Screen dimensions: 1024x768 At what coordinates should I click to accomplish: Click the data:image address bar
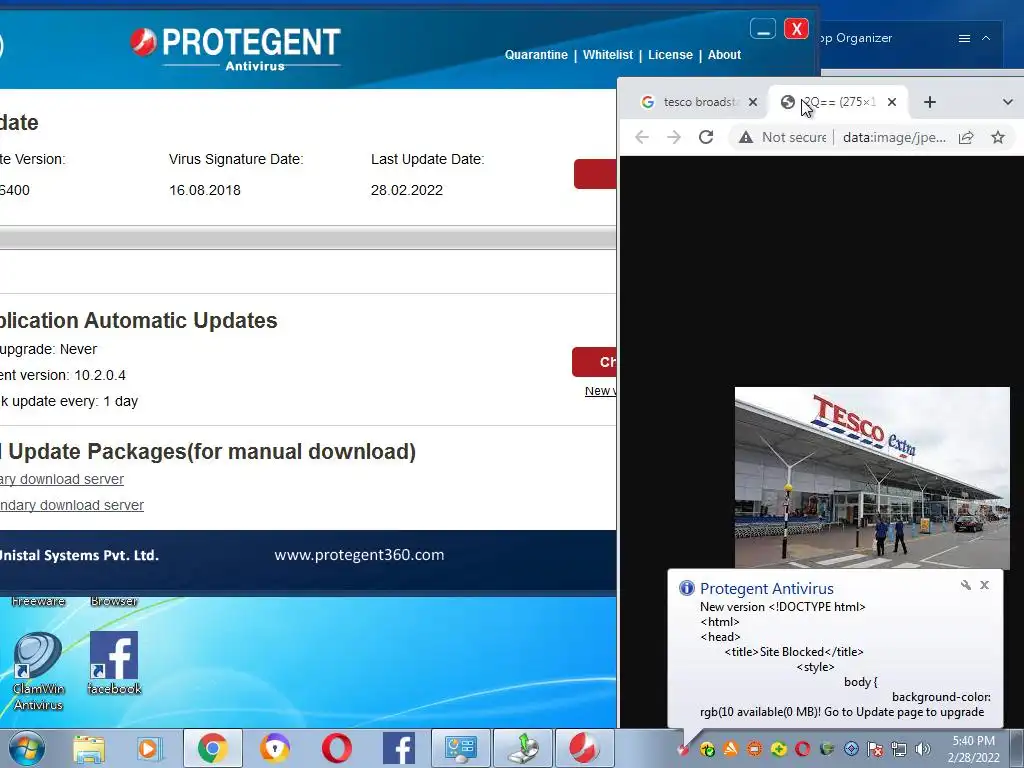[894, 137]
